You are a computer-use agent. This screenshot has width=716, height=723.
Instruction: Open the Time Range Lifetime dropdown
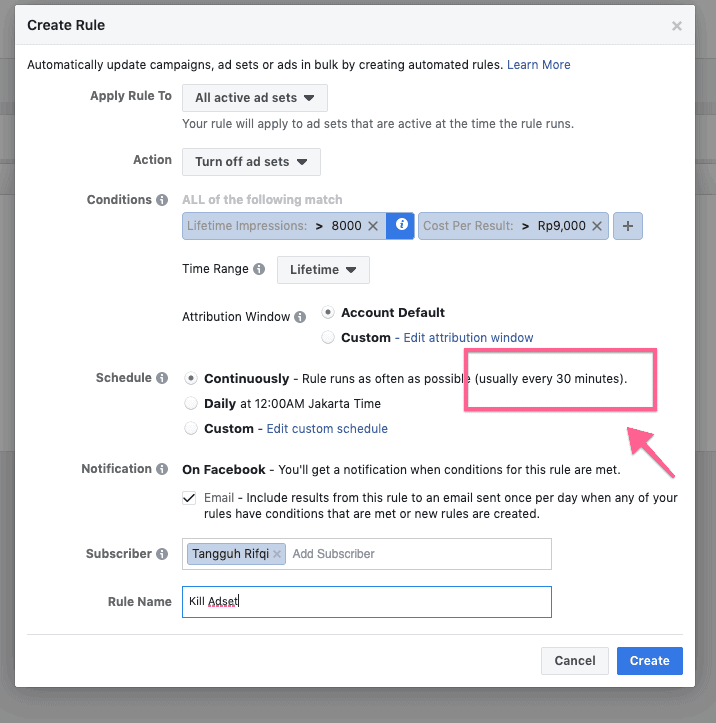323,270
